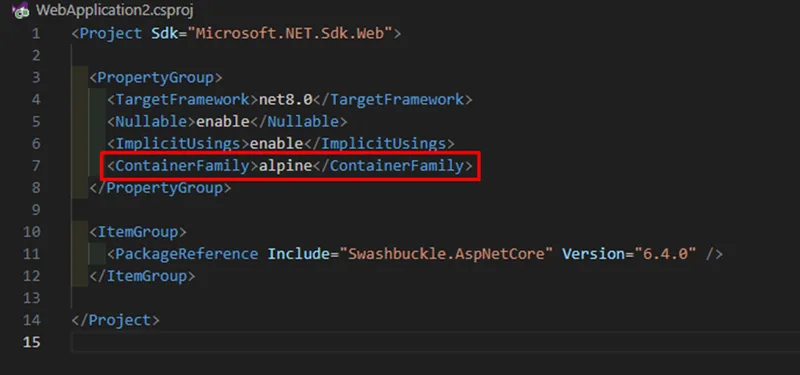Click line number 7 in the gutter
The height and width of the screenshot is (375, 800).
click(36, 166)
